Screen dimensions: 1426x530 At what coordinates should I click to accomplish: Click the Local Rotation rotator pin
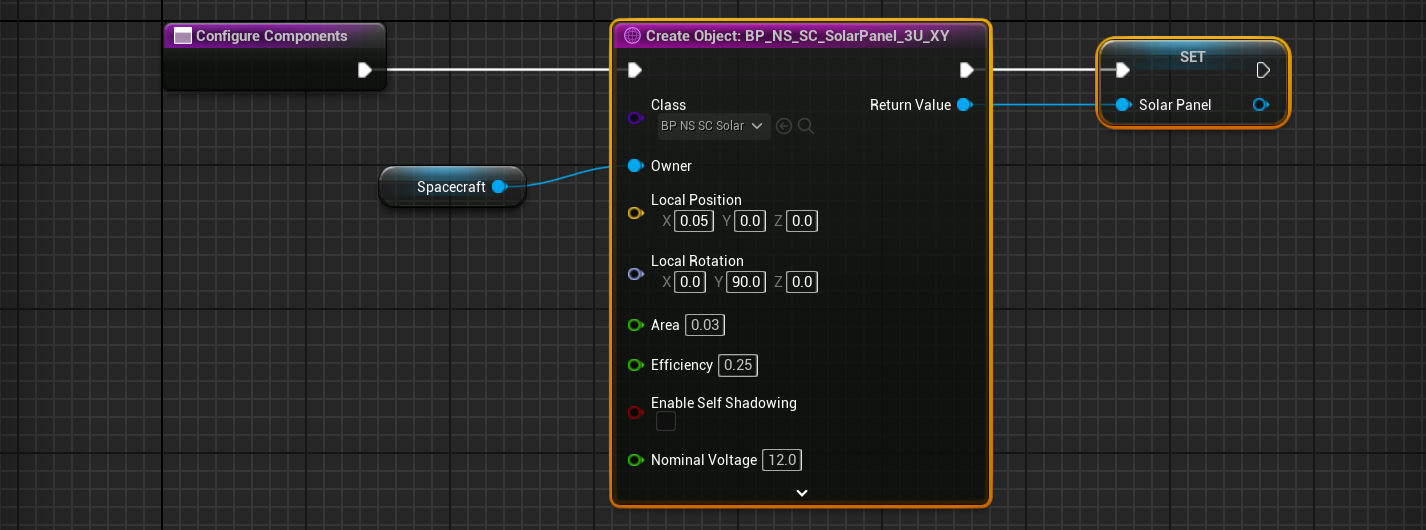point(634,274)
